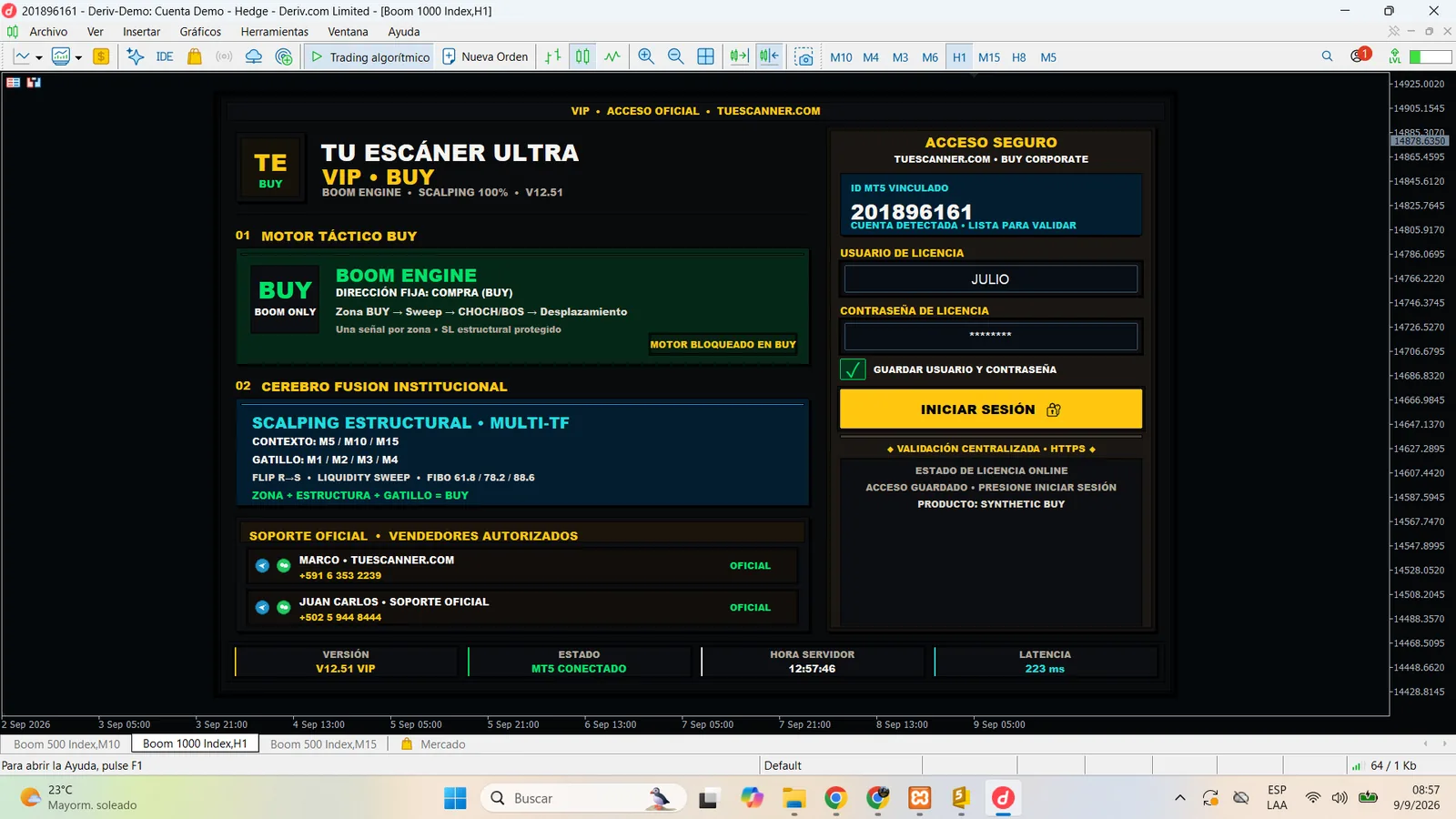
Task: Switch to Boom 500 Index,M15 tab
Action: pos(323,744)
